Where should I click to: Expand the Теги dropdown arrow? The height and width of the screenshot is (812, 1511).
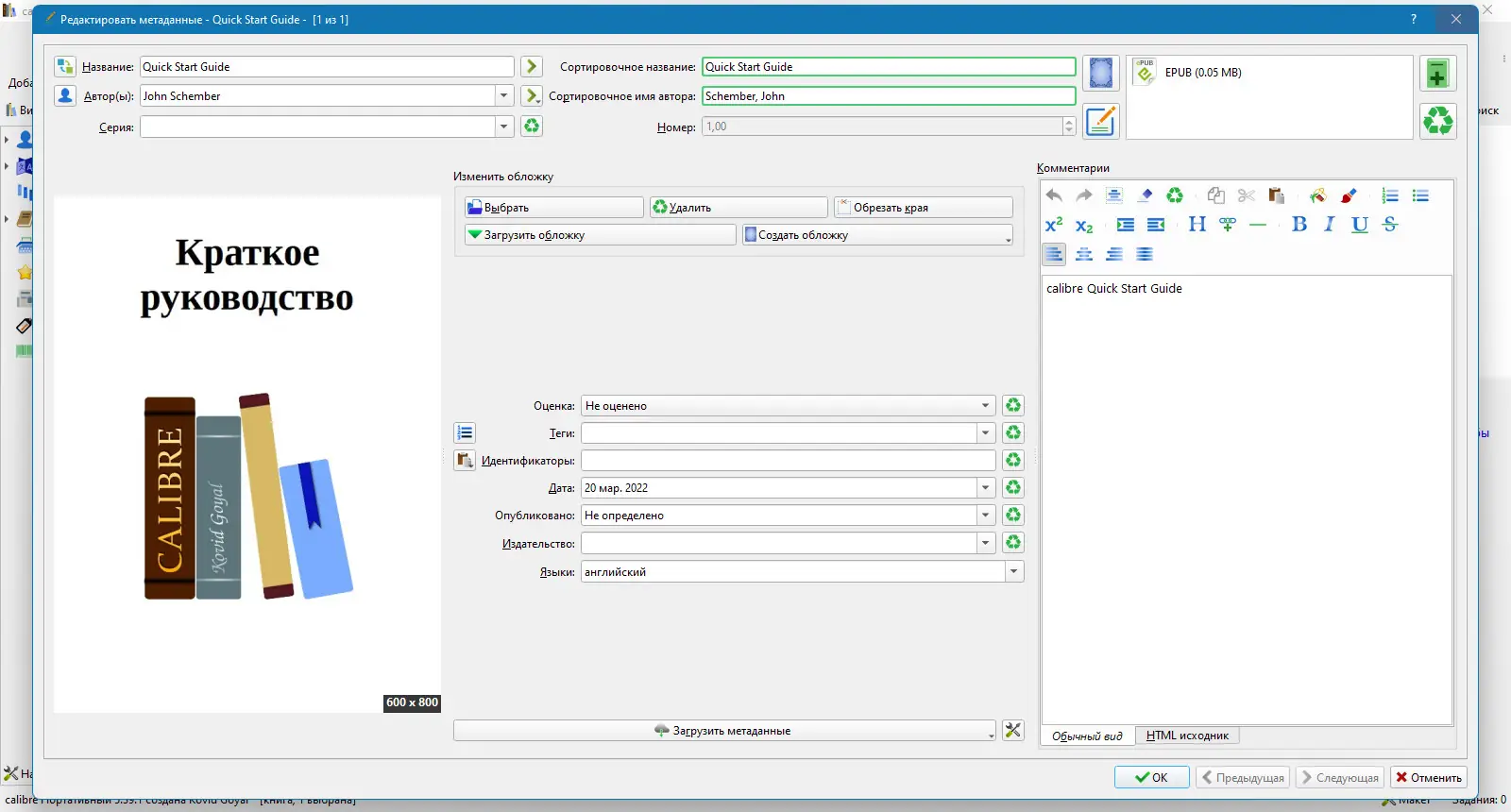click(986, 432)
